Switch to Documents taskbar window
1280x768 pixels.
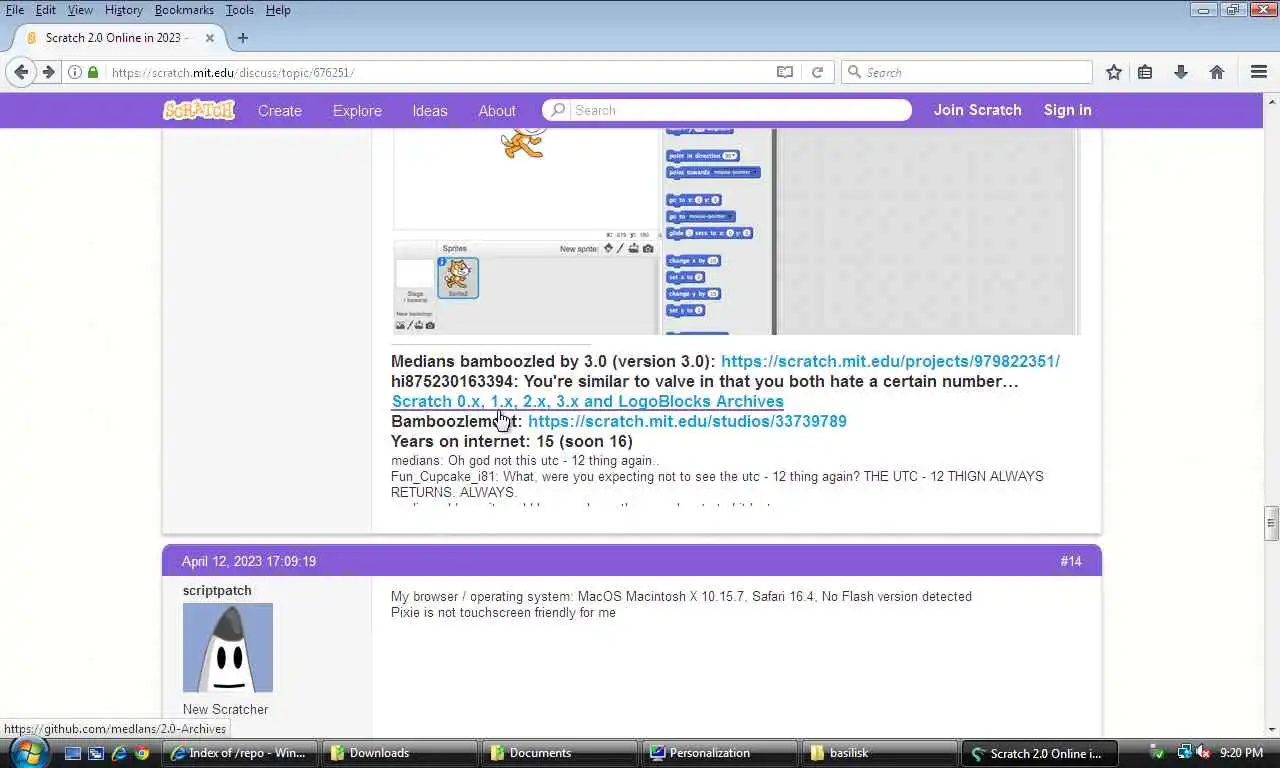coord(560,753)
